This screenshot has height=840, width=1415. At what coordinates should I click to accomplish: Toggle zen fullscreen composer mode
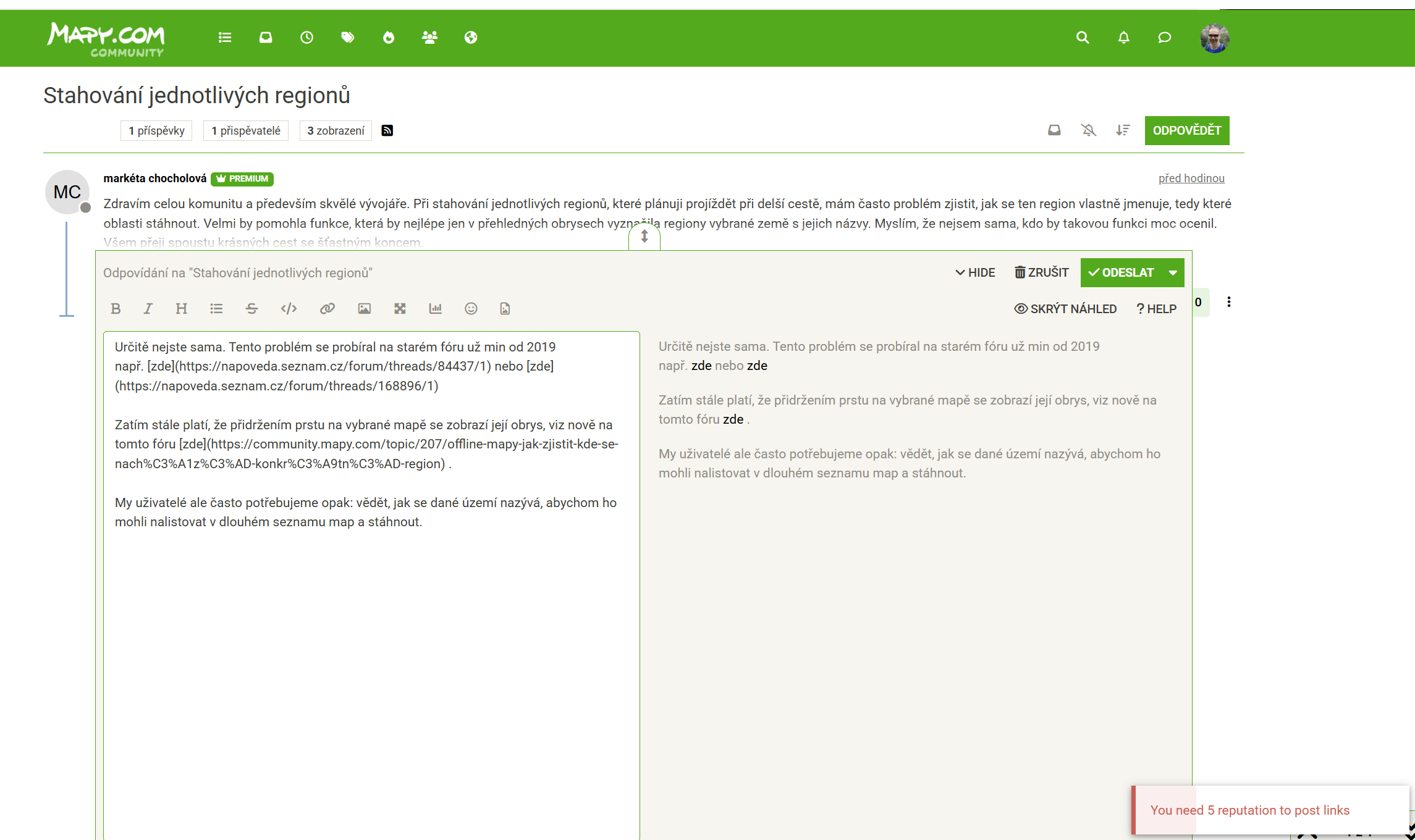tap(400, 309)
